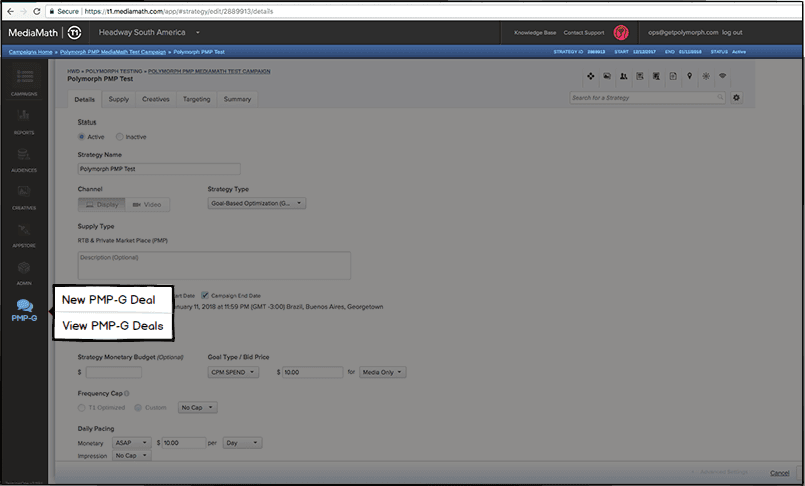
Task: Reload the page in the browser
Action: pyautogui.click(x=36, y=11)
